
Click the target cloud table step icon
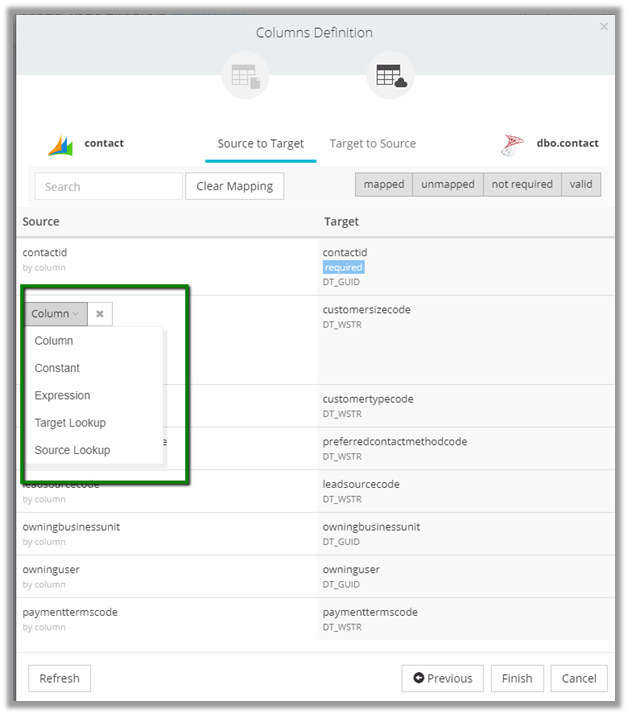pos(390,75)
